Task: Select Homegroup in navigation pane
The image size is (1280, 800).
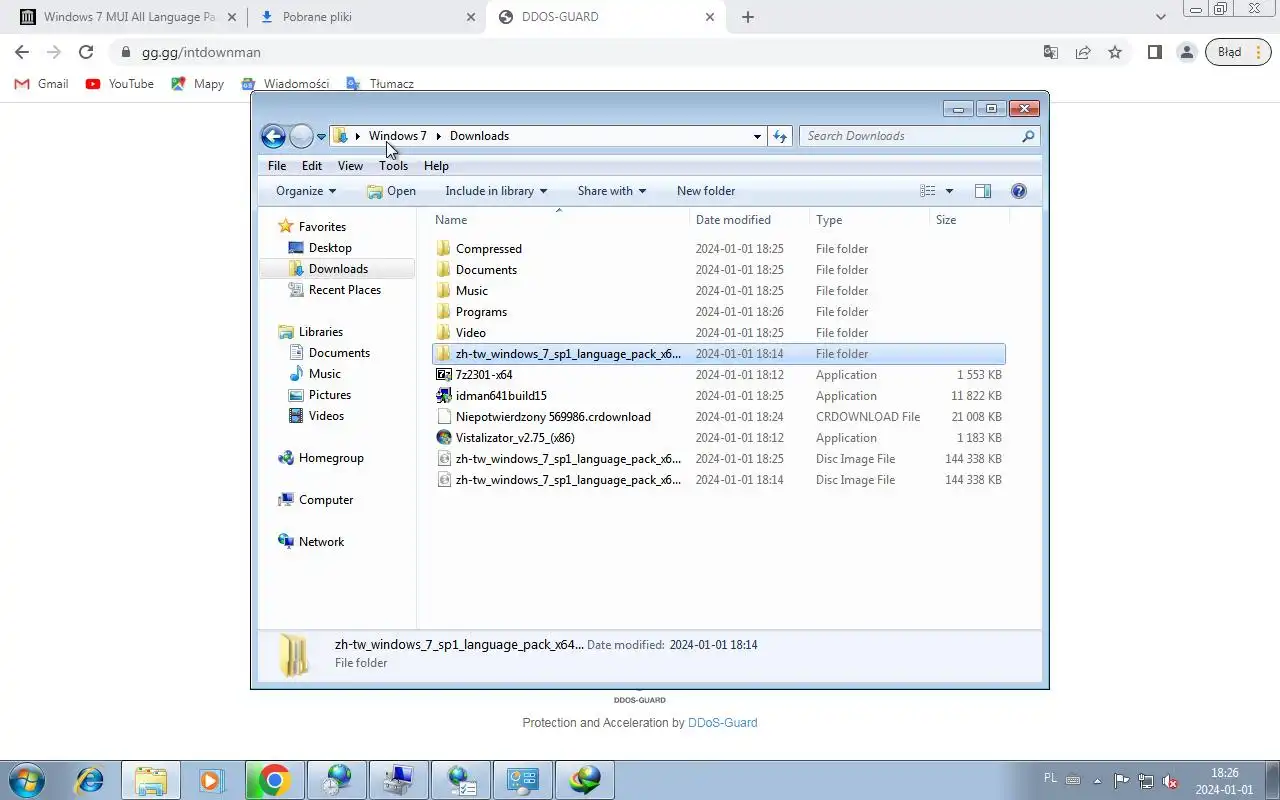Action: (331, 458)
